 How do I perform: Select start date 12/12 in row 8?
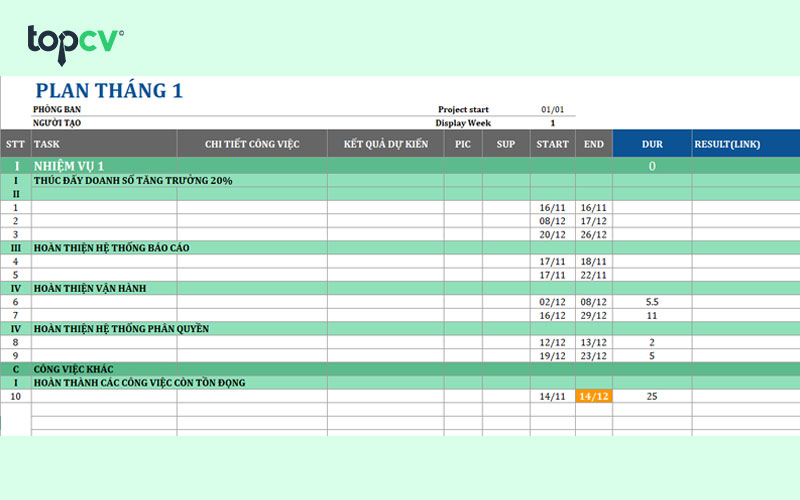[553, 342]
